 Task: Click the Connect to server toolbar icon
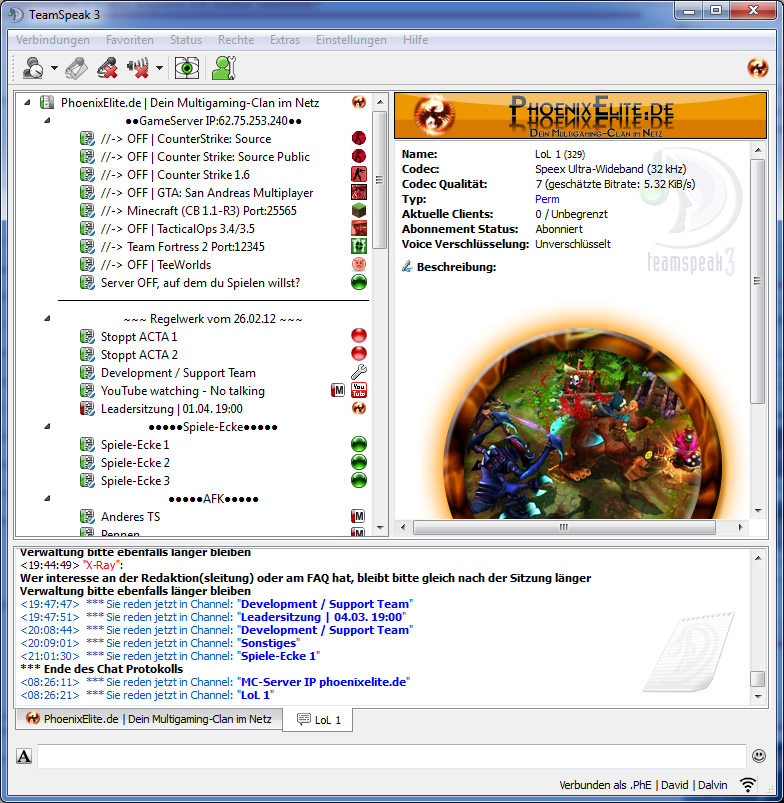pos(33,68)
